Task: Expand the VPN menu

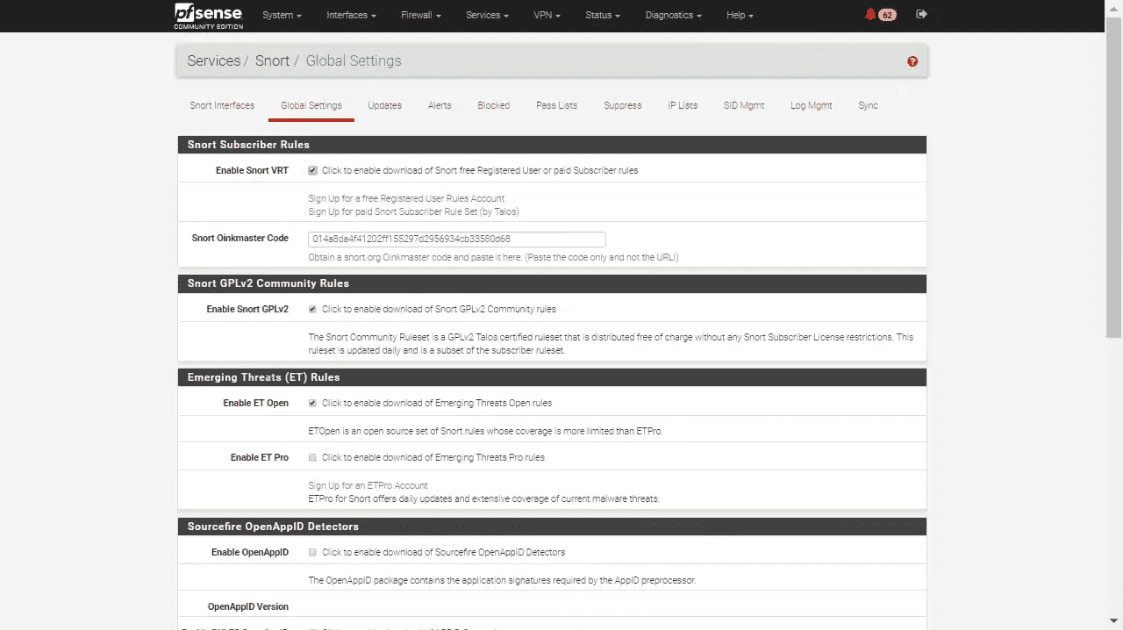Action: pos(546,15)
